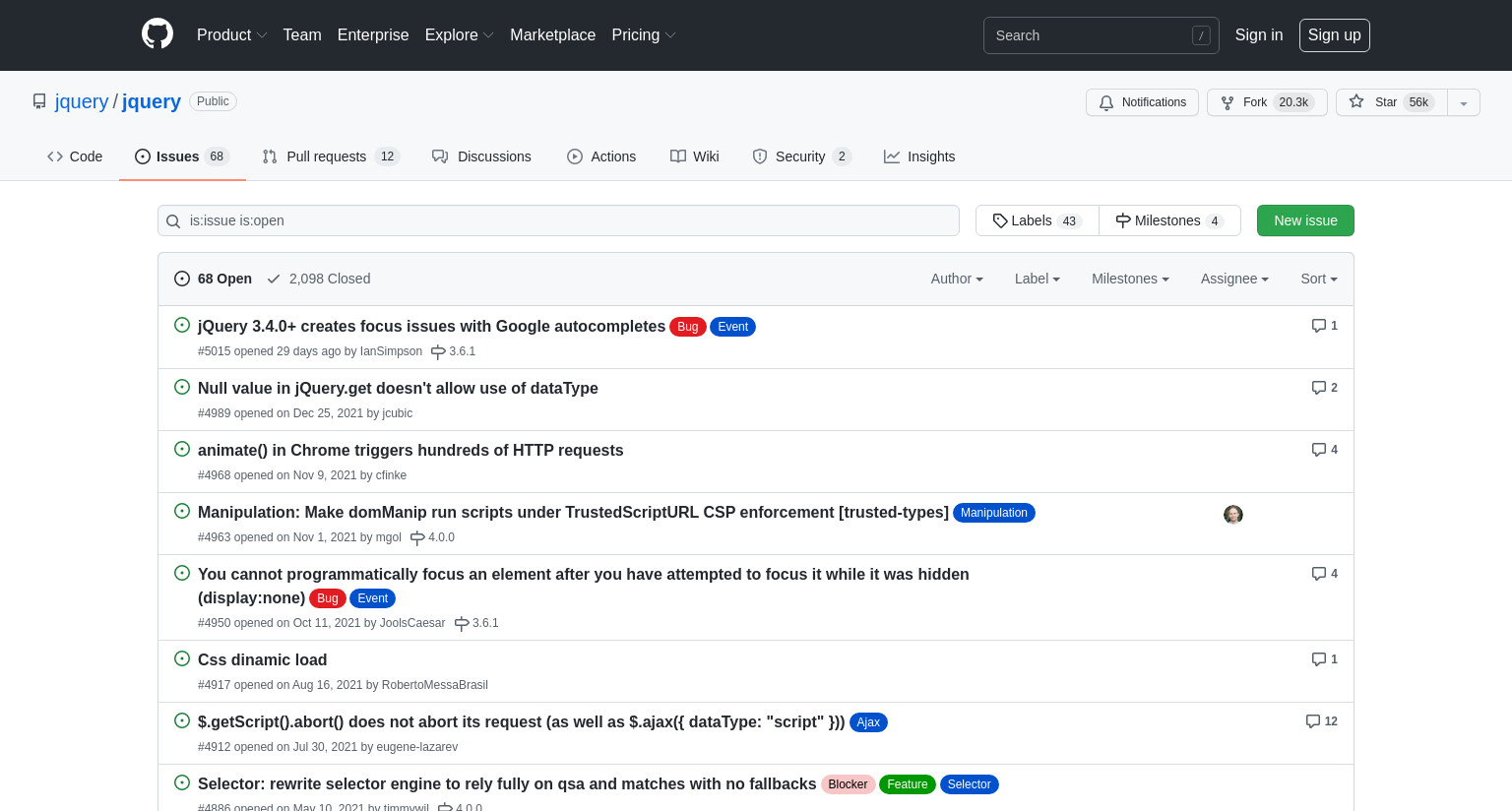The image size is (1512, 811).
Task: Click the GitHub octocat logo
Action: click(157, 34)
